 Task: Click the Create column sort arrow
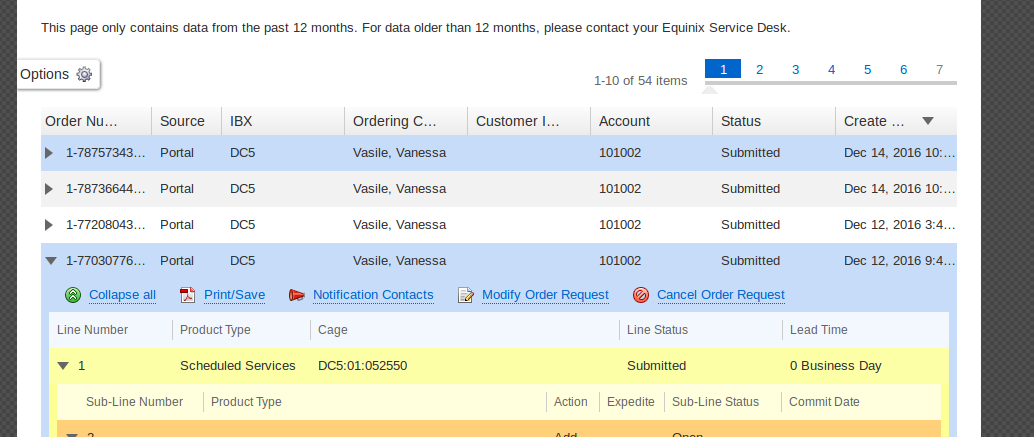(x=927, y=121)
